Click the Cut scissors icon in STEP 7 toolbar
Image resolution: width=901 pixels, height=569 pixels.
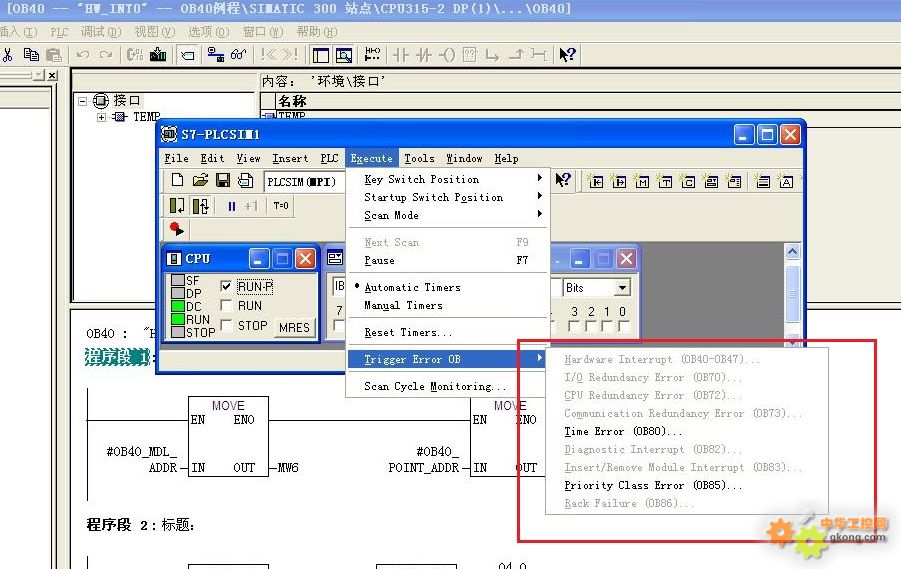[7, 55]
